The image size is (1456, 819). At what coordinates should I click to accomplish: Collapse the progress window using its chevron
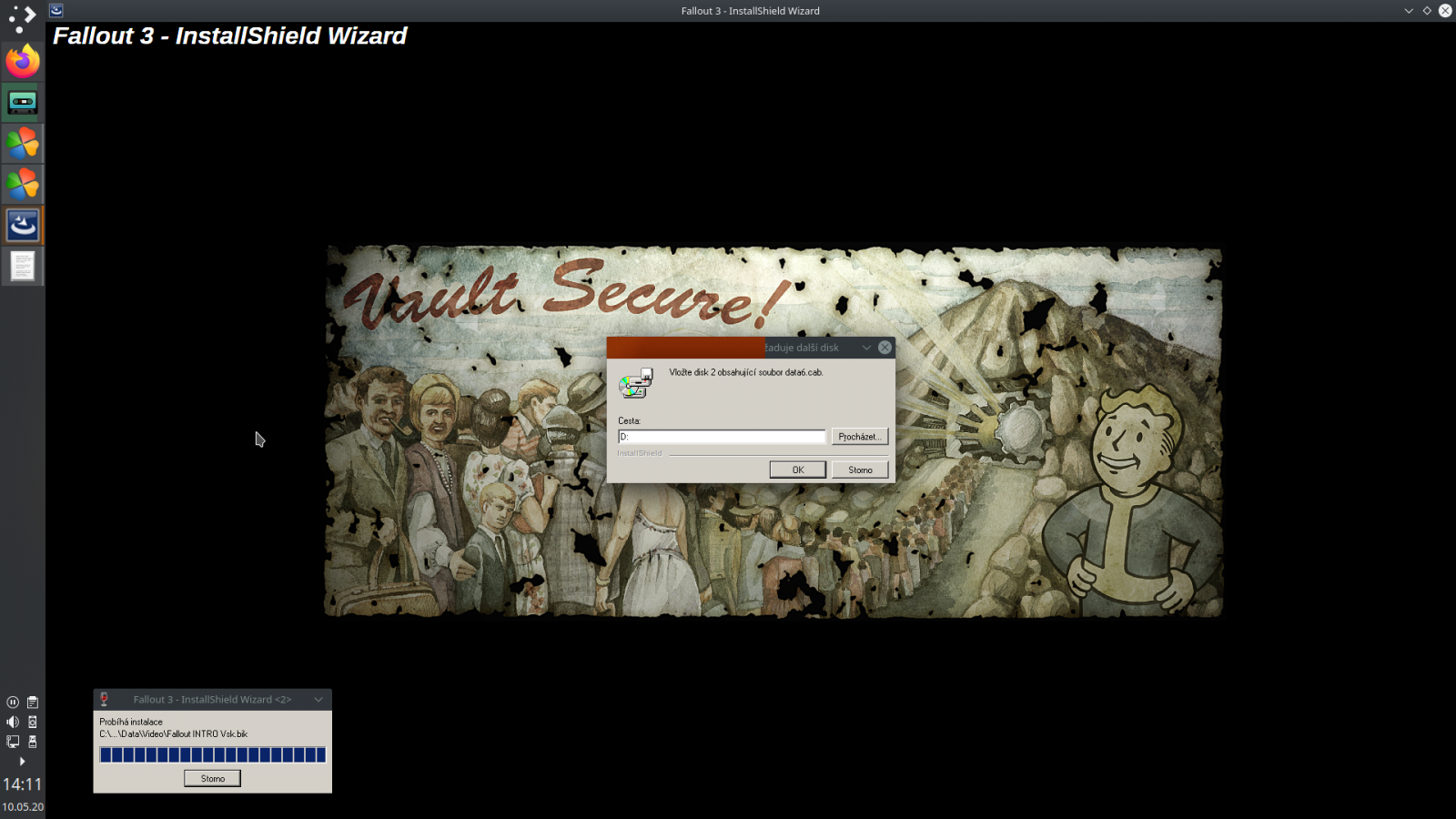pyautogui.click(x=318, y=700)
